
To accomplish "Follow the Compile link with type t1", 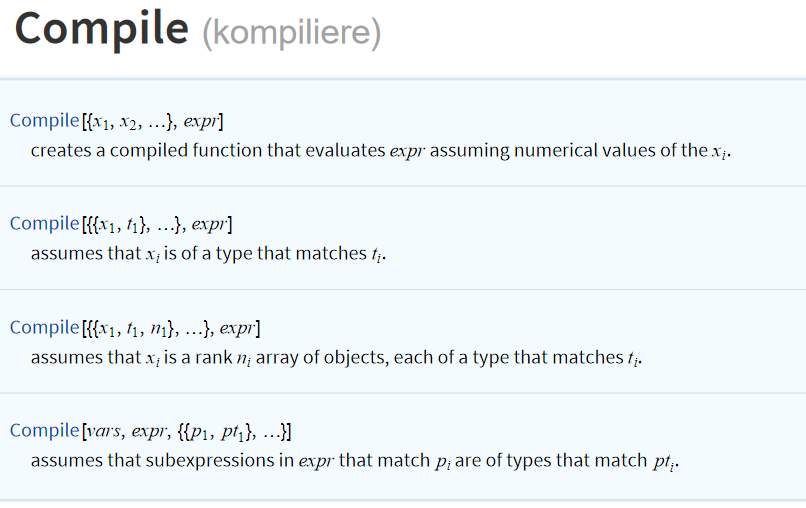I will click(45, 224).
